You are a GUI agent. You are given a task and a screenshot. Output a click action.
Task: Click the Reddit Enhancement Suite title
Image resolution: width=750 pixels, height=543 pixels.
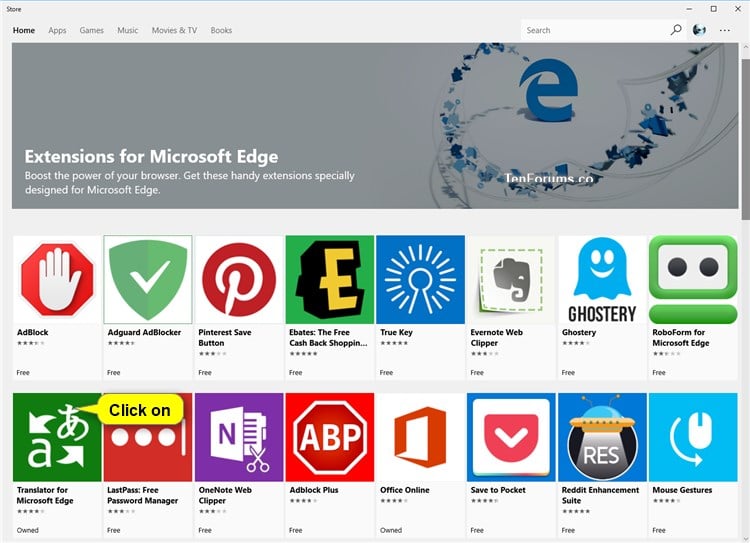coord(600,495)
